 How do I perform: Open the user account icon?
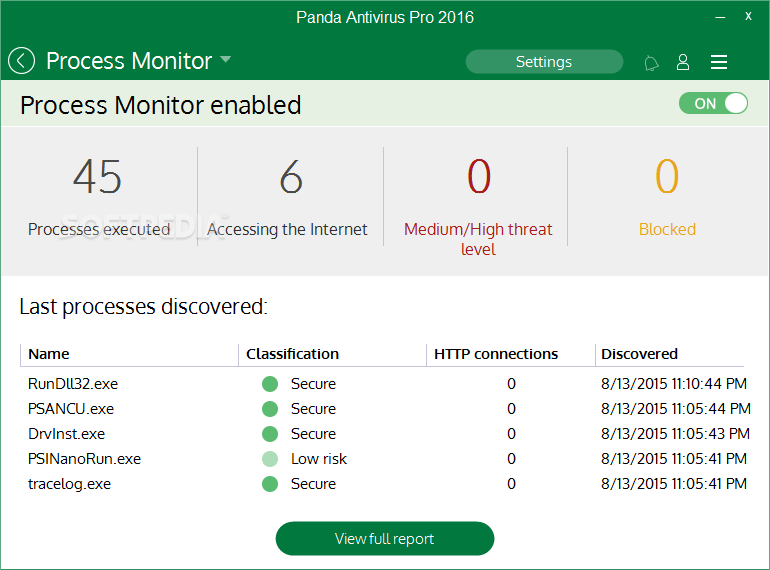[x=683, y=62]
